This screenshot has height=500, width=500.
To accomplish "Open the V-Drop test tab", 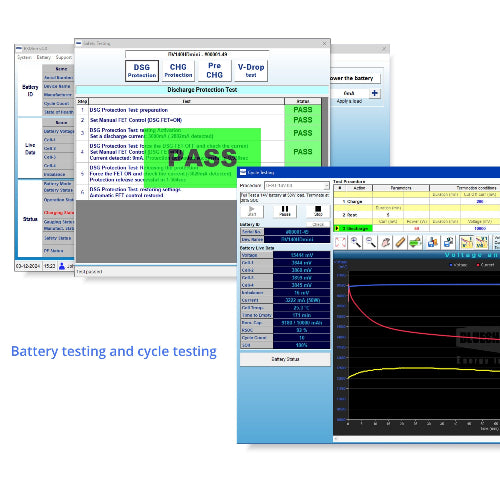I will click(251, 71).
